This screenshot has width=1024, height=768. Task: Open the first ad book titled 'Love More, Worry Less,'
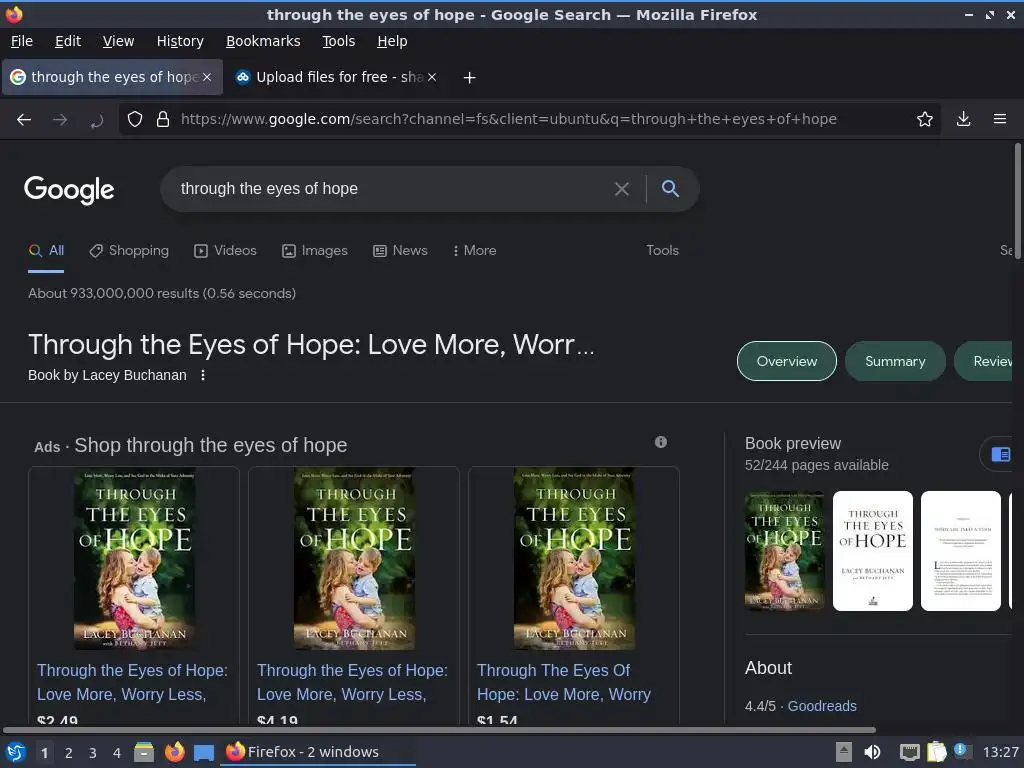(x=132, y=682)
